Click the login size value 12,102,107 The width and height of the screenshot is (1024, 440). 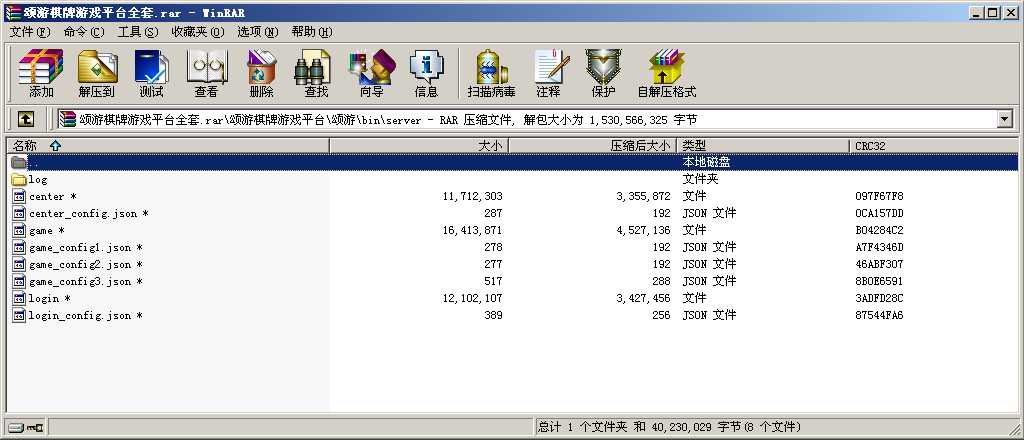tap(472, 298)
